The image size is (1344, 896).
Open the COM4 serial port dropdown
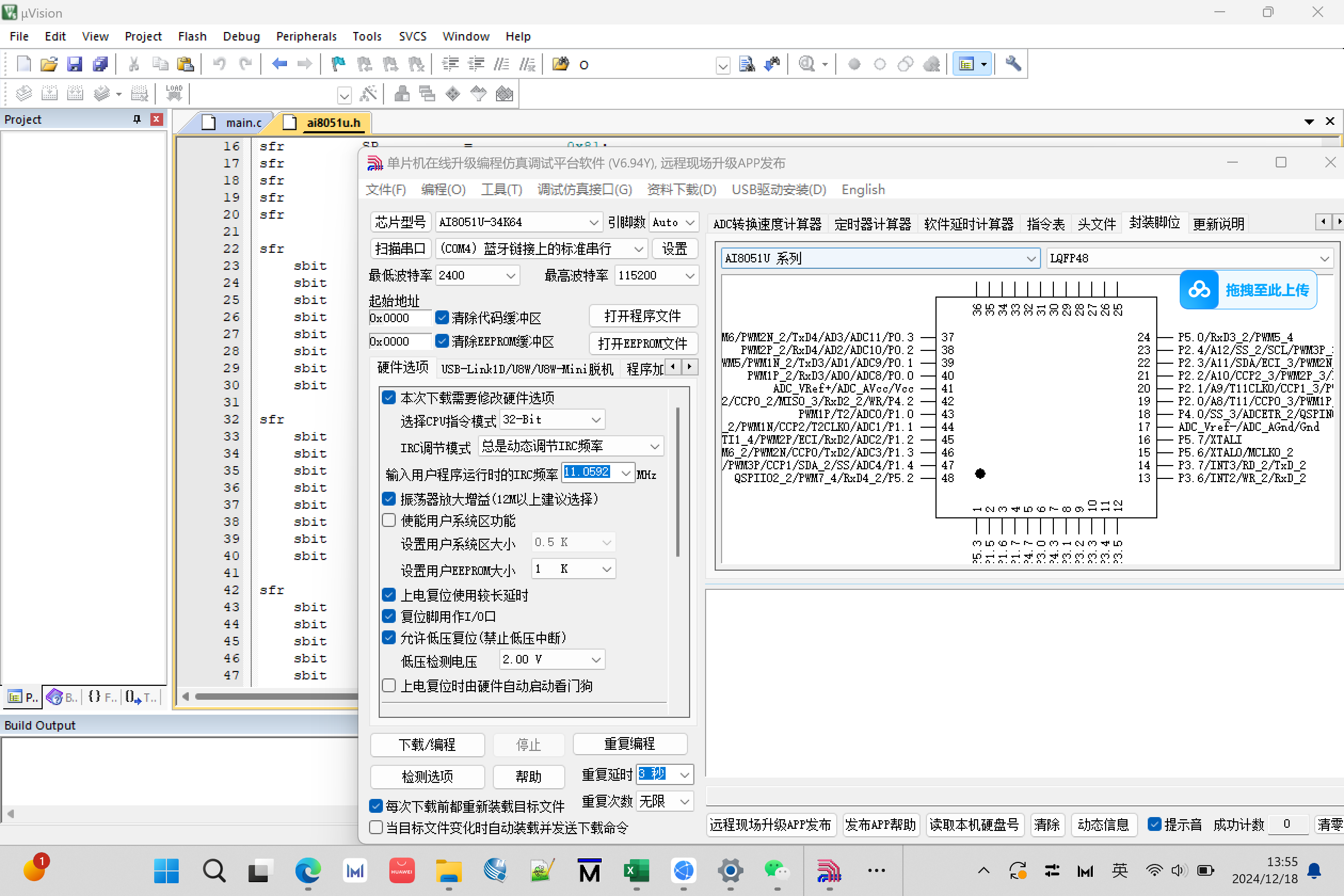pyautogui.click(x=541, y=249)
